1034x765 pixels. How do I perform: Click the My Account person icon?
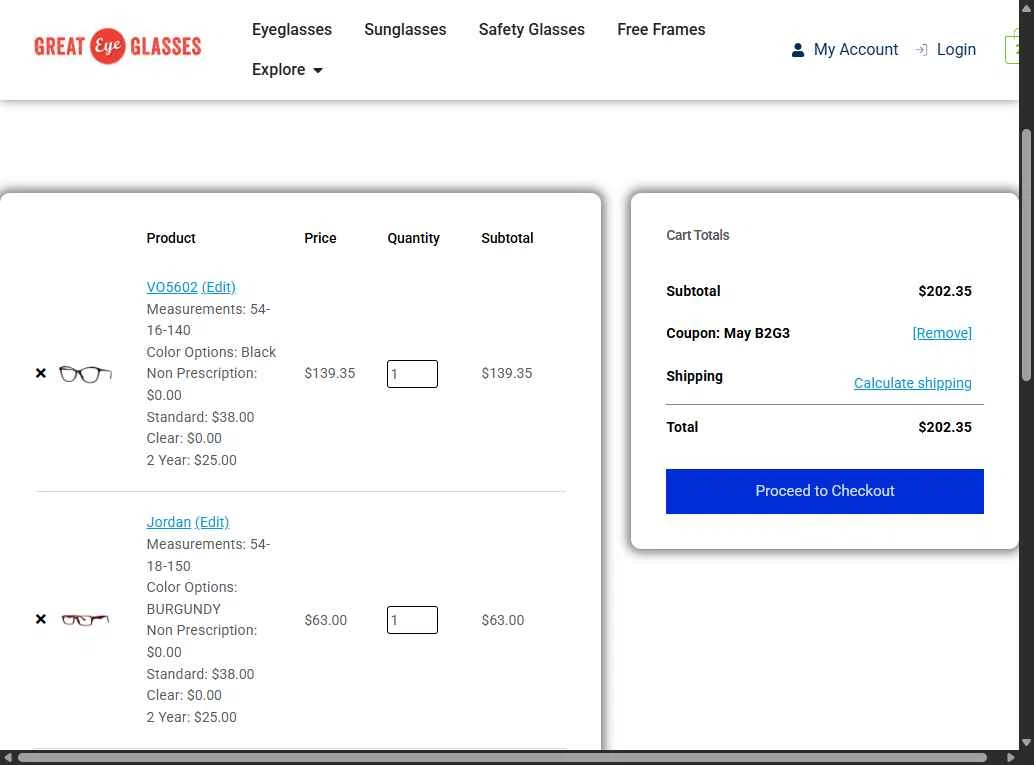click(x=797, y=50)
